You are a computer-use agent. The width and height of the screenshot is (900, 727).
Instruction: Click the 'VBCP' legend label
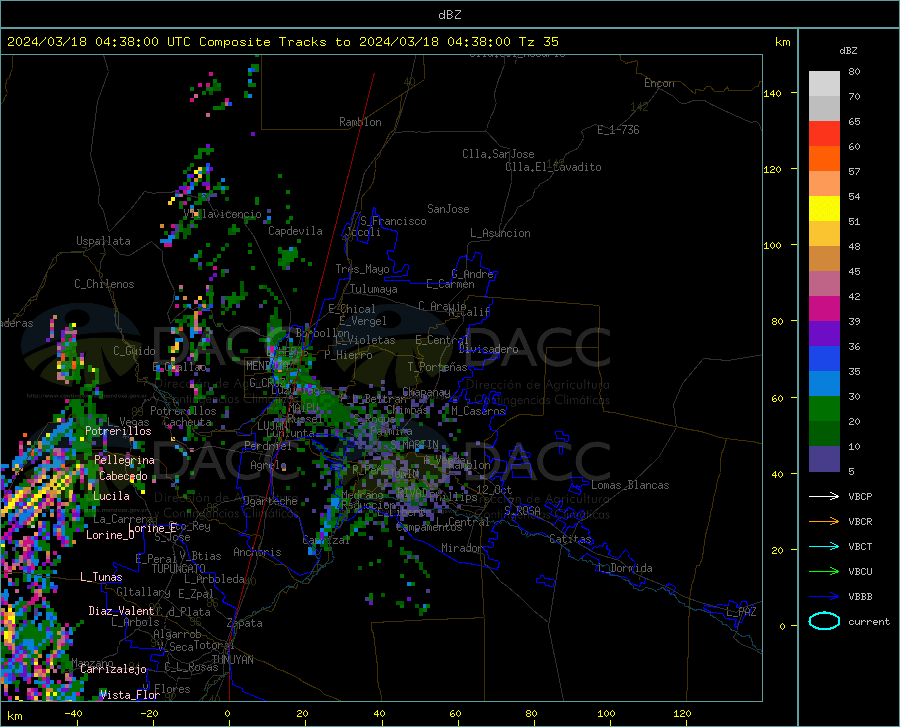860,496
